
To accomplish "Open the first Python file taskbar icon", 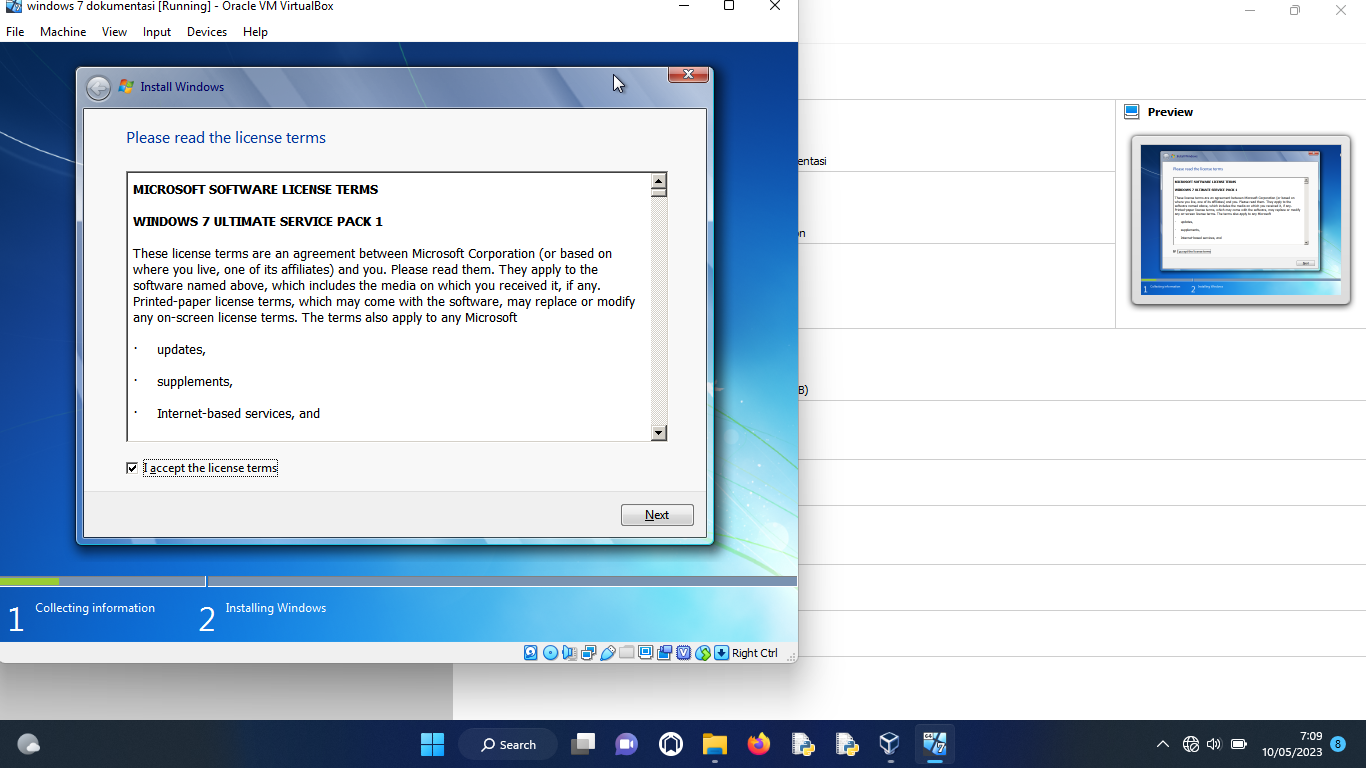I will click(802, 744).
